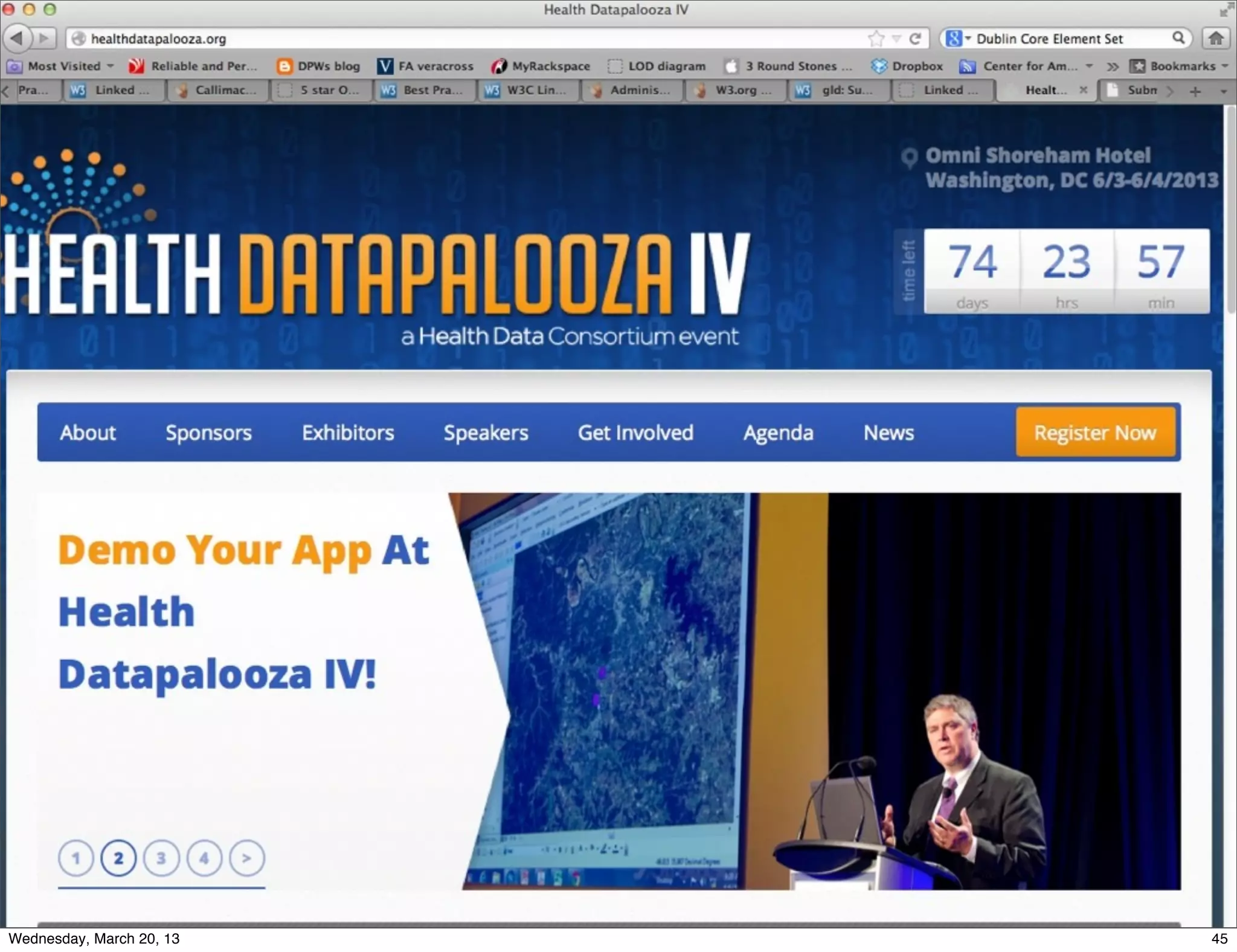Click the home icon in toolbar

click(x=1216, y=39)
